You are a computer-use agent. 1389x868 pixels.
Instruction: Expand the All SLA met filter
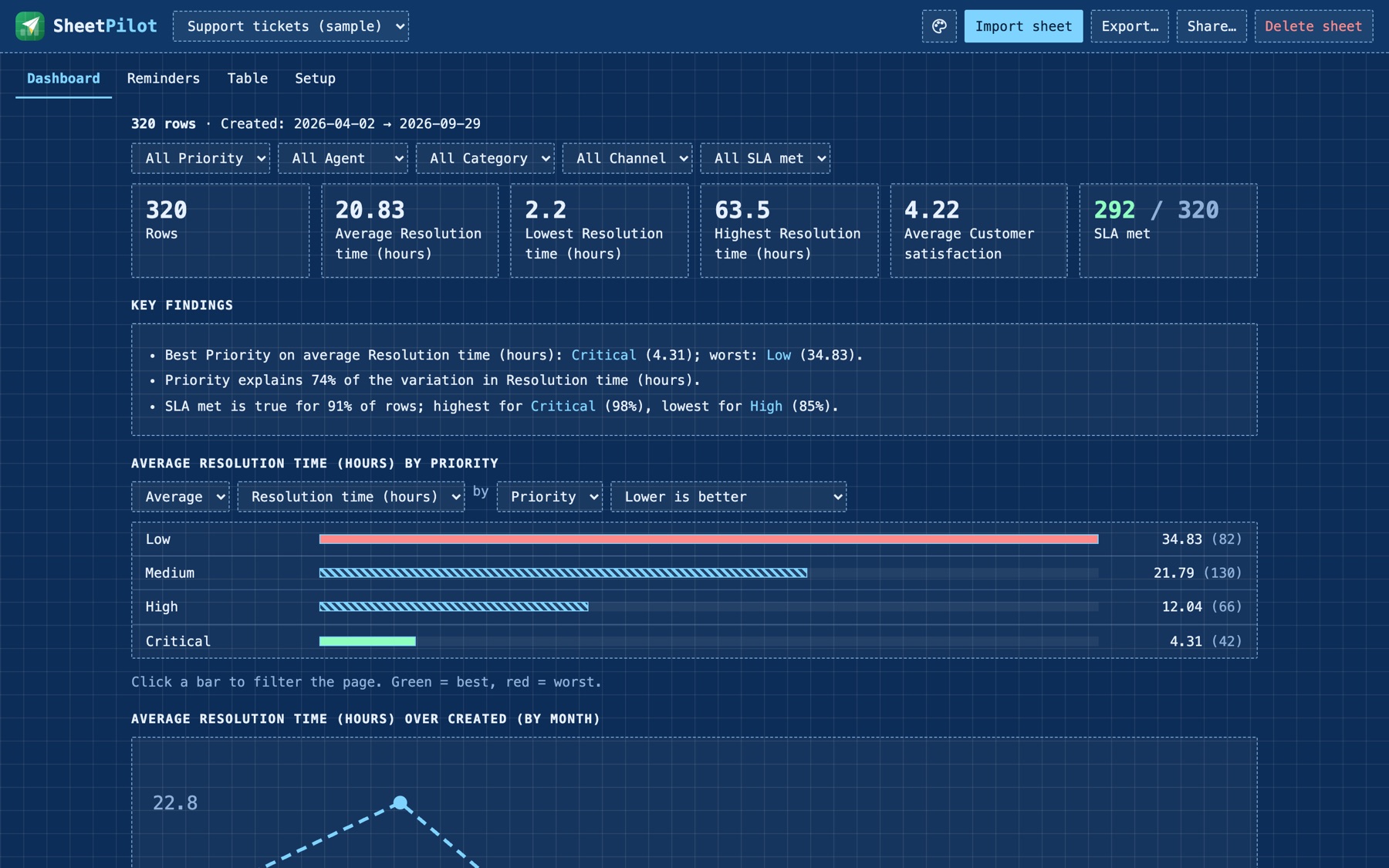point(765,158)
